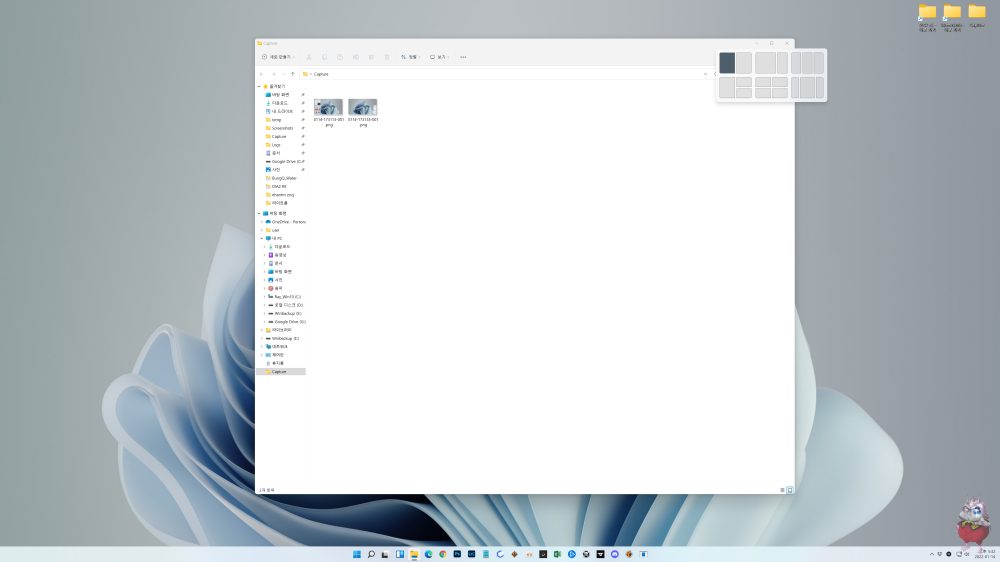Viewport: 1000px width, 562px height.
Task: Launch Lightroom Classic (LrC) from taskbar
Action: 471,554
